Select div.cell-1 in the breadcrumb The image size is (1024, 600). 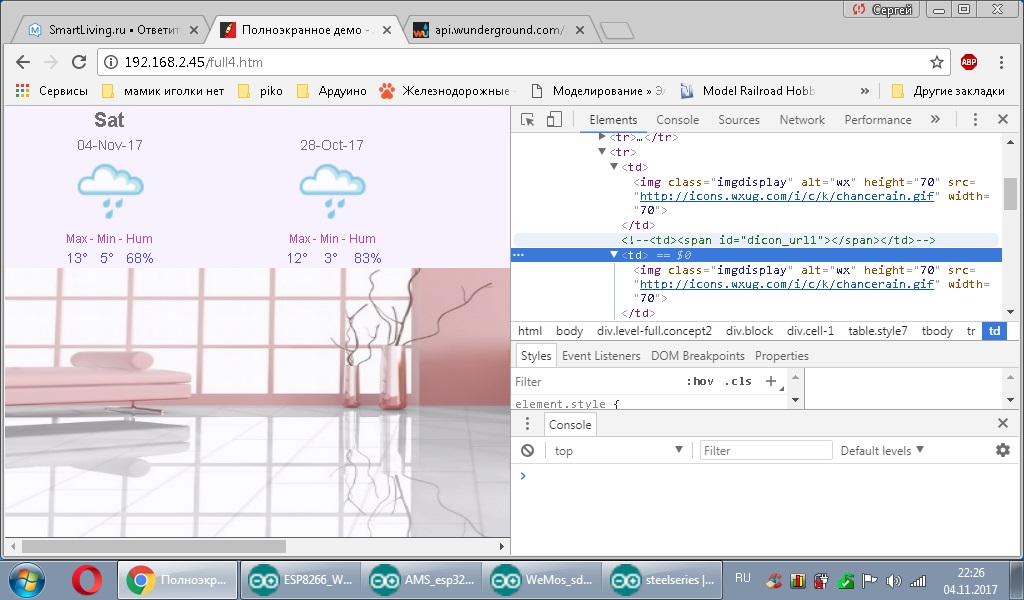point(810,331)
